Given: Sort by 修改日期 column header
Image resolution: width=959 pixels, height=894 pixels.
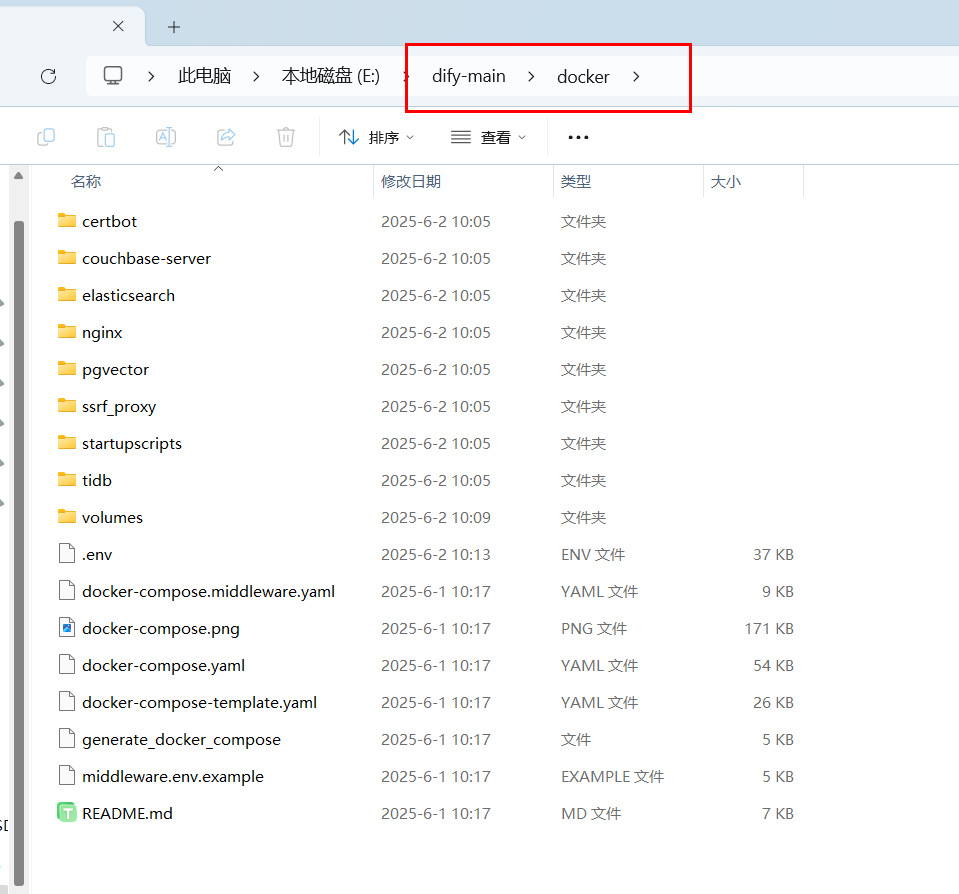Looking at the screenshot, I should coord(410,182).
